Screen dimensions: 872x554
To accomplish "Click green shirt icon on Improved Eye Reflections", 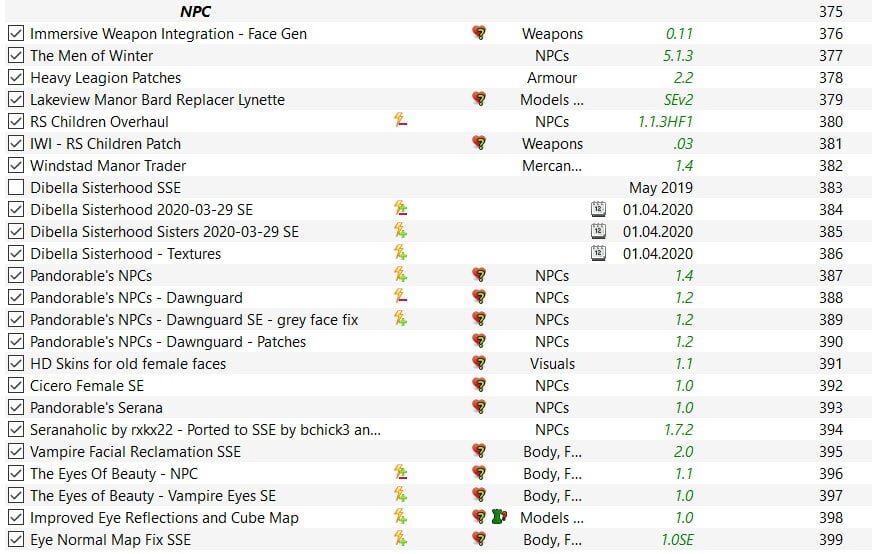I will (499, 517).
